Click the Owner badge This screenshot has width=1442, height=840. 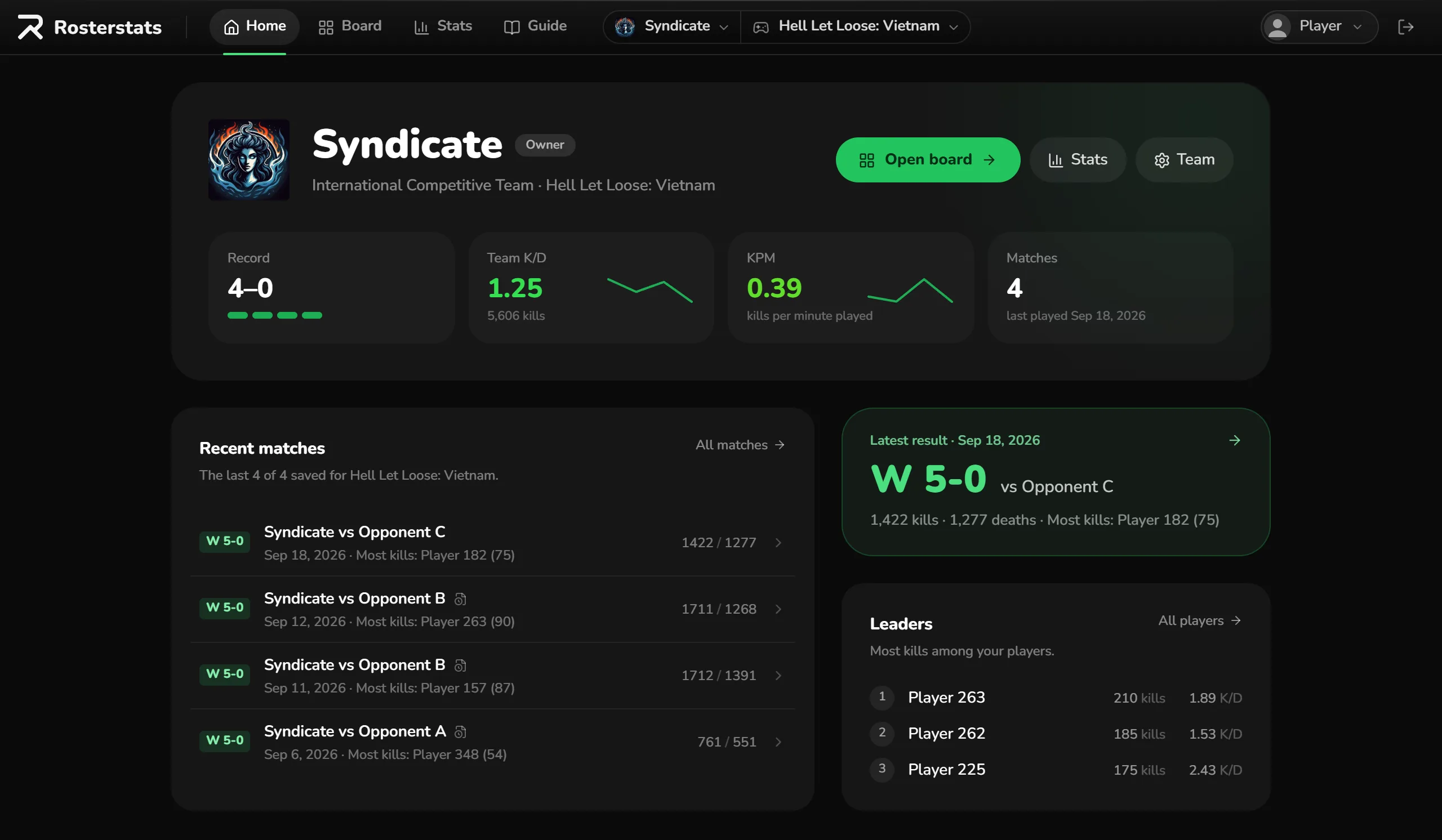coord(545,145)
